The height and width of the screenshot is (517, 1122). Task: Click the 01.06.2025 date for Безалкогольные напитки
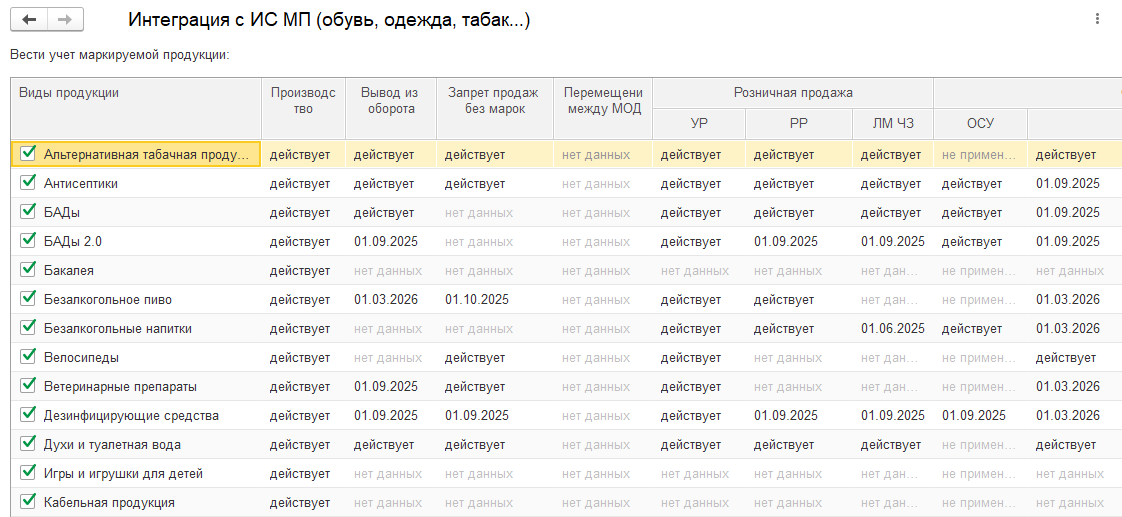click(892, 328)
